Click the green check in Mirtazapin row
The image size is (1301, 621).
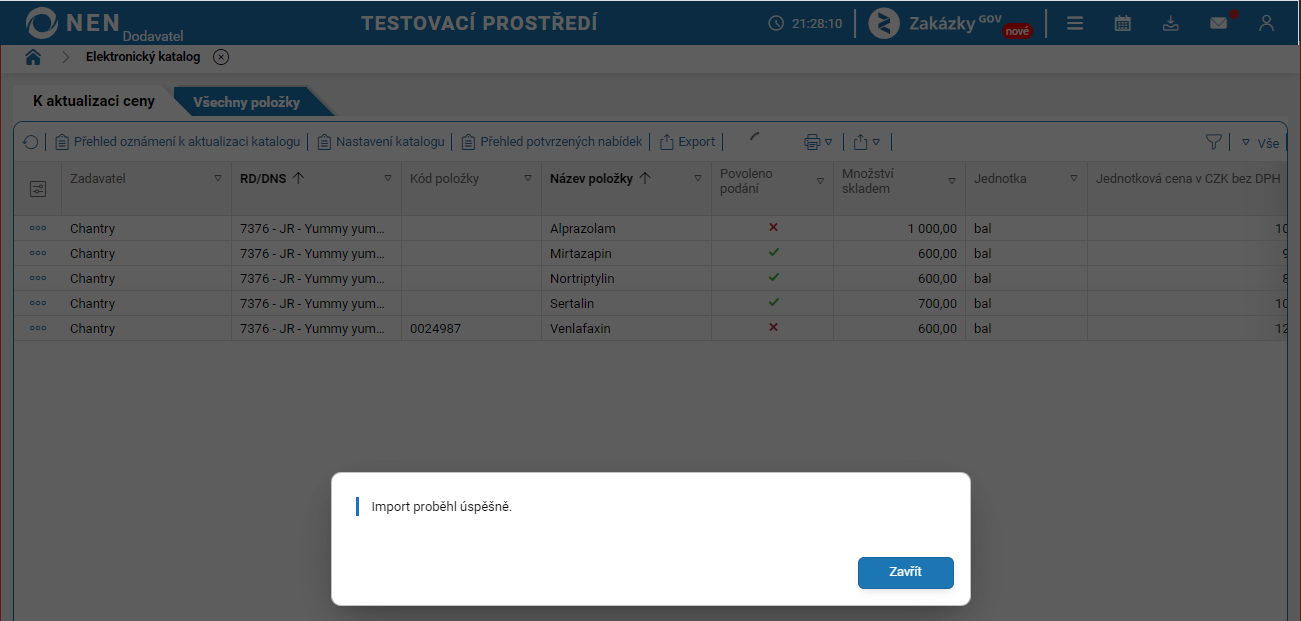773,252
